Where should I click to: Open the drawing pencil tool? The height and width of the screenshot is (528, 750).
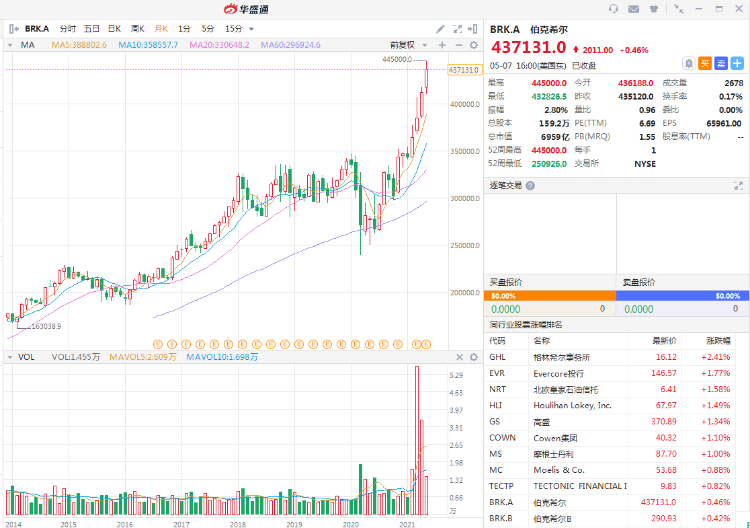[x=442, y=29]
